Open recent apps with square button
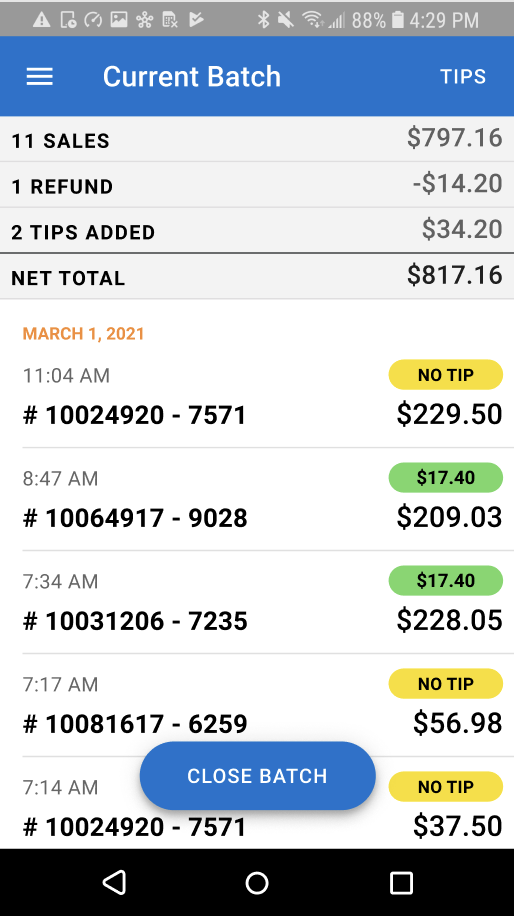 pos(401,882)
